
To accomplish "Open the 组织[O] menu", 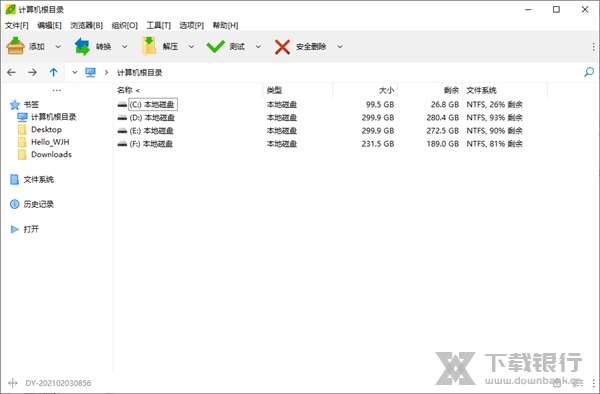I will coord(124,25).
